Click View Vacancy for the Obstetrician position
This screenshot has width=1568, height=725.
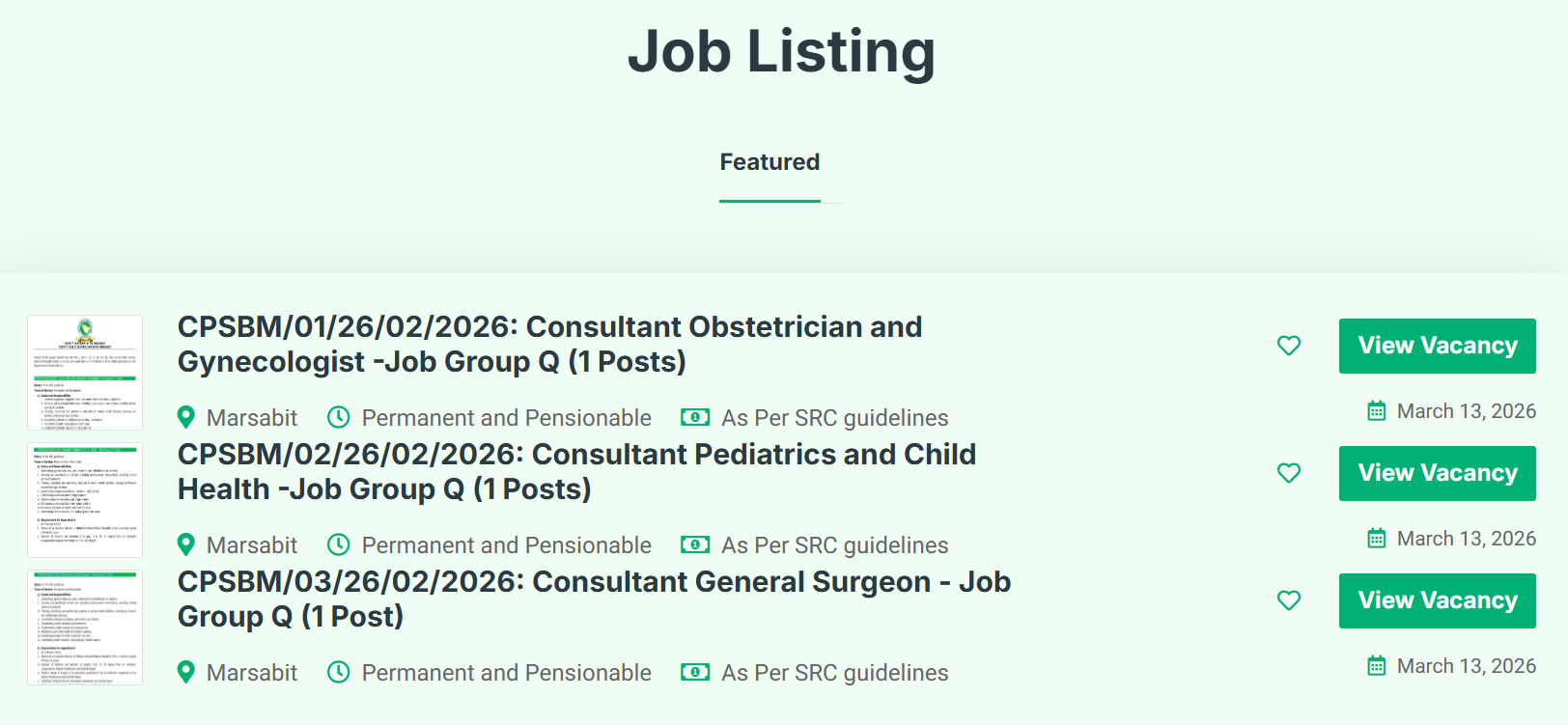pyautogui.click(x=1437, y=345)
